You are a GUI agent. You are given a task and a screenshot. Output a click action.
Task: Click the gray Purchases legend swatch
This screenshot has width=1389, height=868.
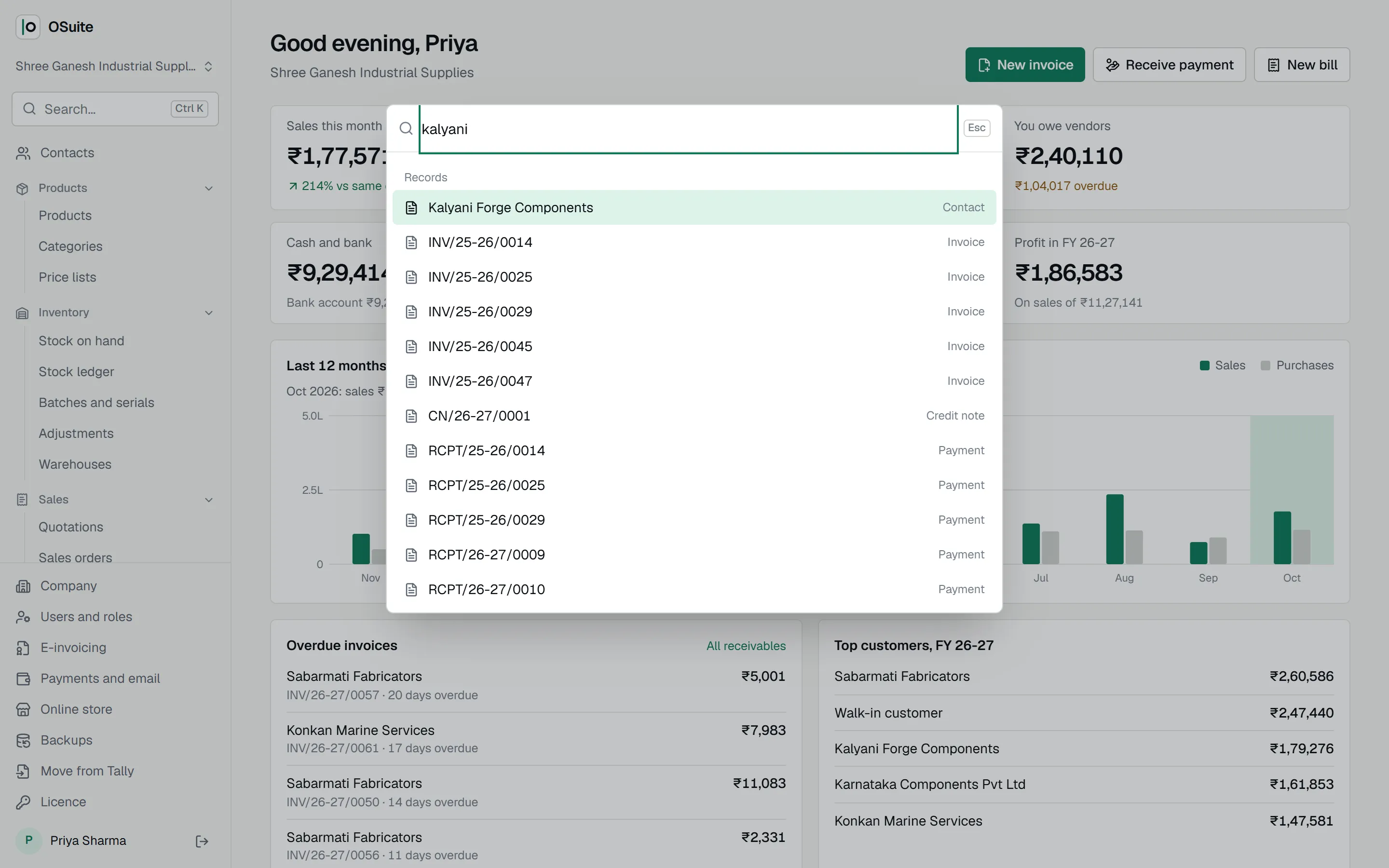point(1265,366)
